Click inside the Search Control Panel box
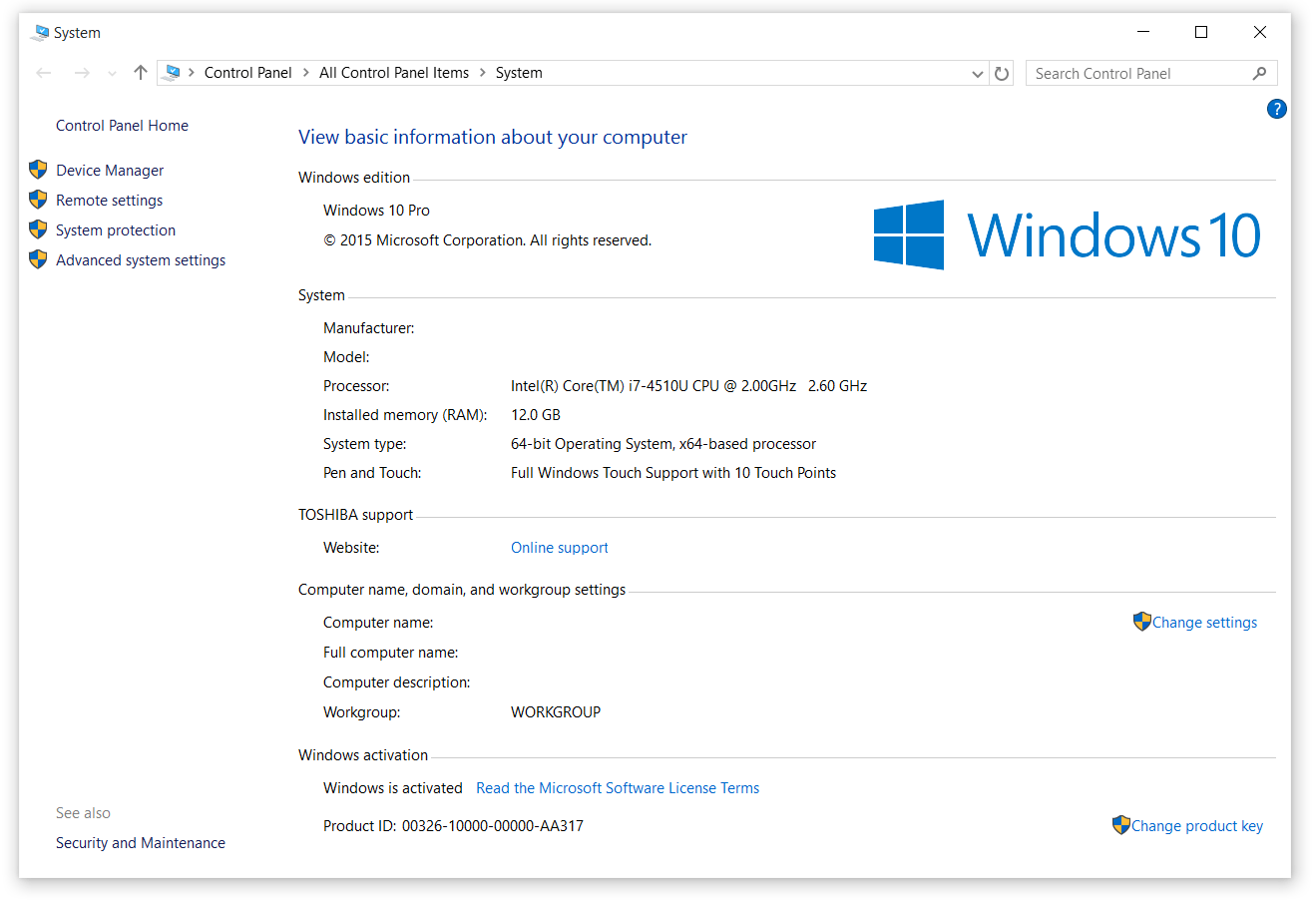The height and width of the screenshot is (902, 1316). point(1117,73)
